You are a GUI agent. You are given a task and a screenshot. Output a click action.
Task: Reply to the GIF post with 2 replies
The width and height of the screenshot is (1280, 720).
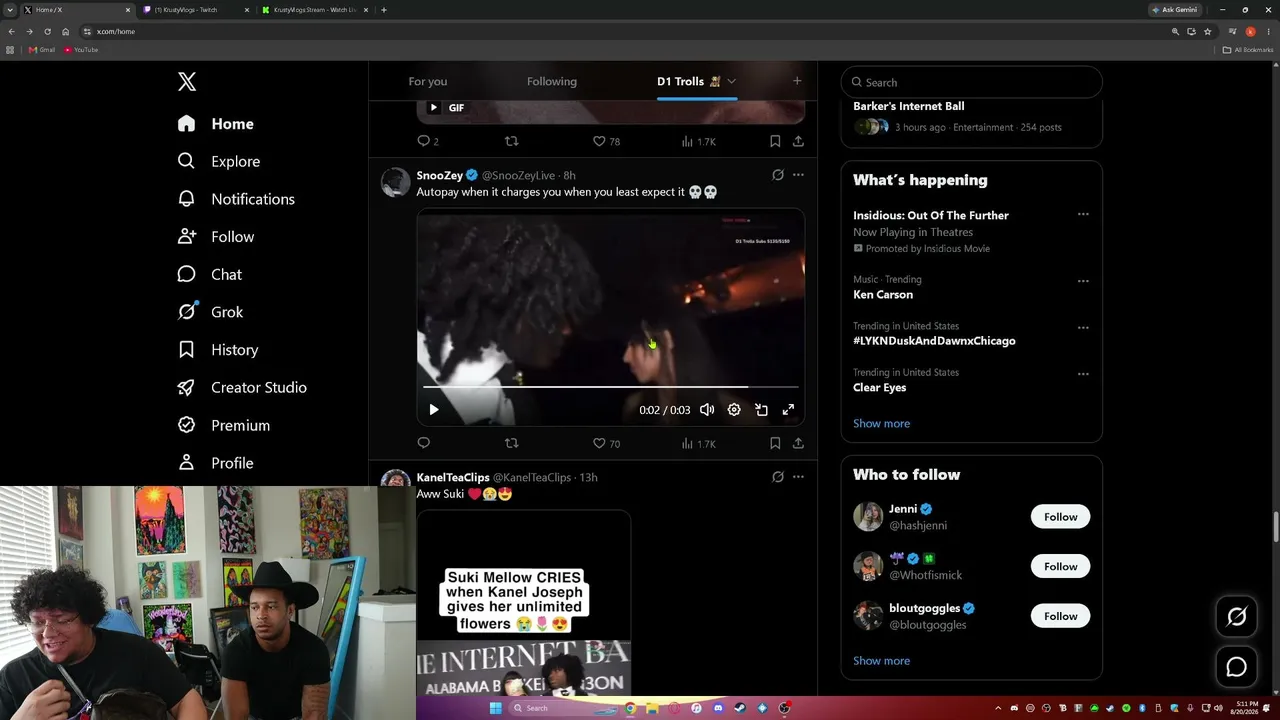pyautogui.click(x=428, y=141)
